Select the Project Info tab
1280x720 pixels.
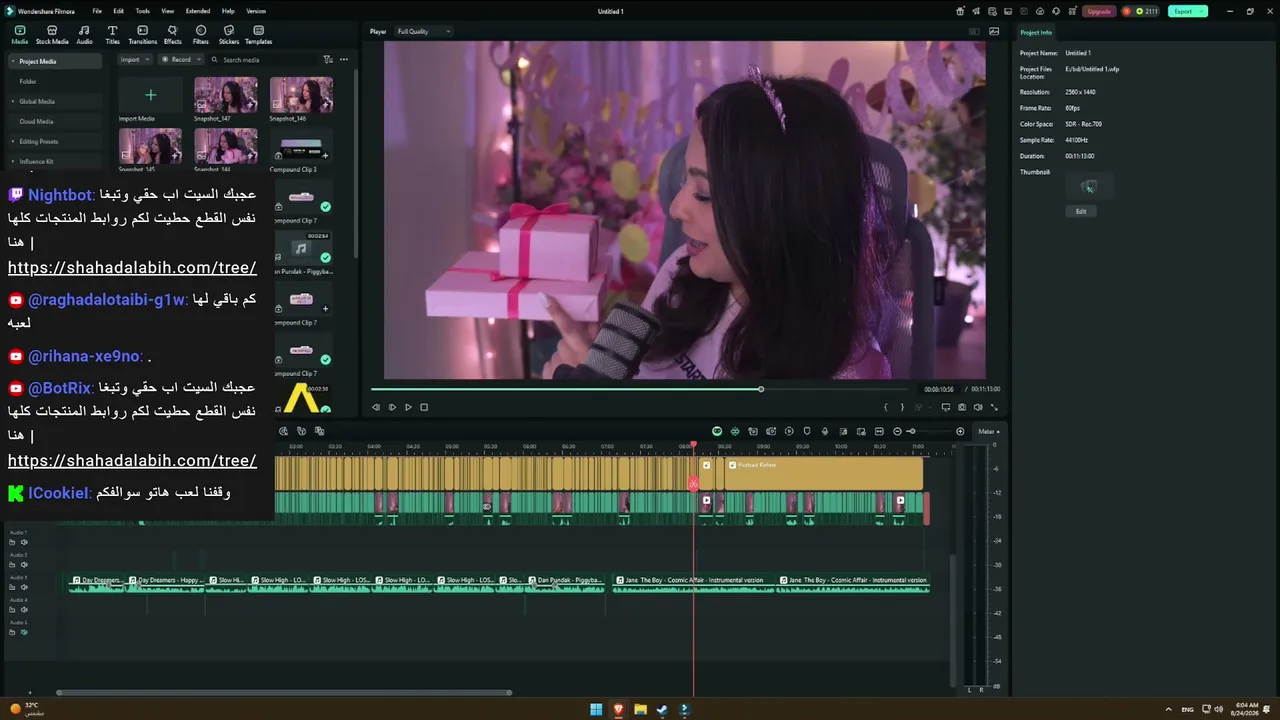(x=1036, y=32)
